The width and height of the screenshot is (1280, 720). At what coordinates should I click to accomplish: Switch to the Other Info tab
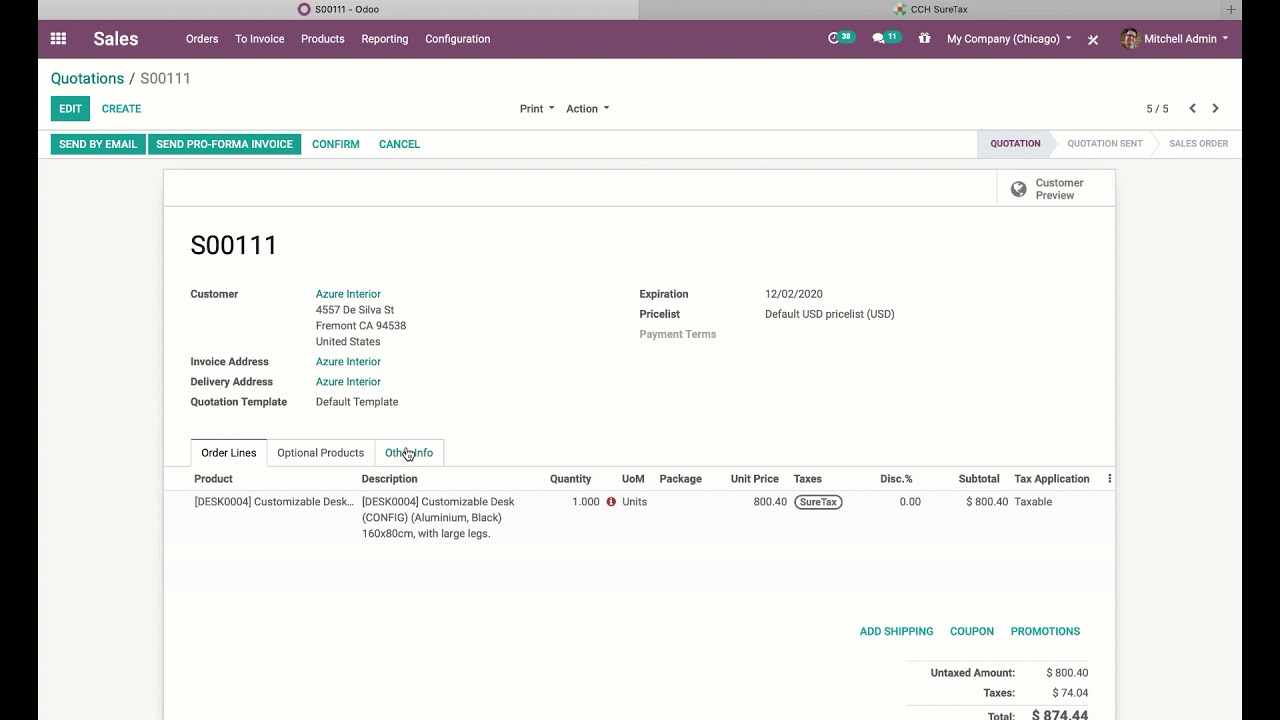[409, 453]
